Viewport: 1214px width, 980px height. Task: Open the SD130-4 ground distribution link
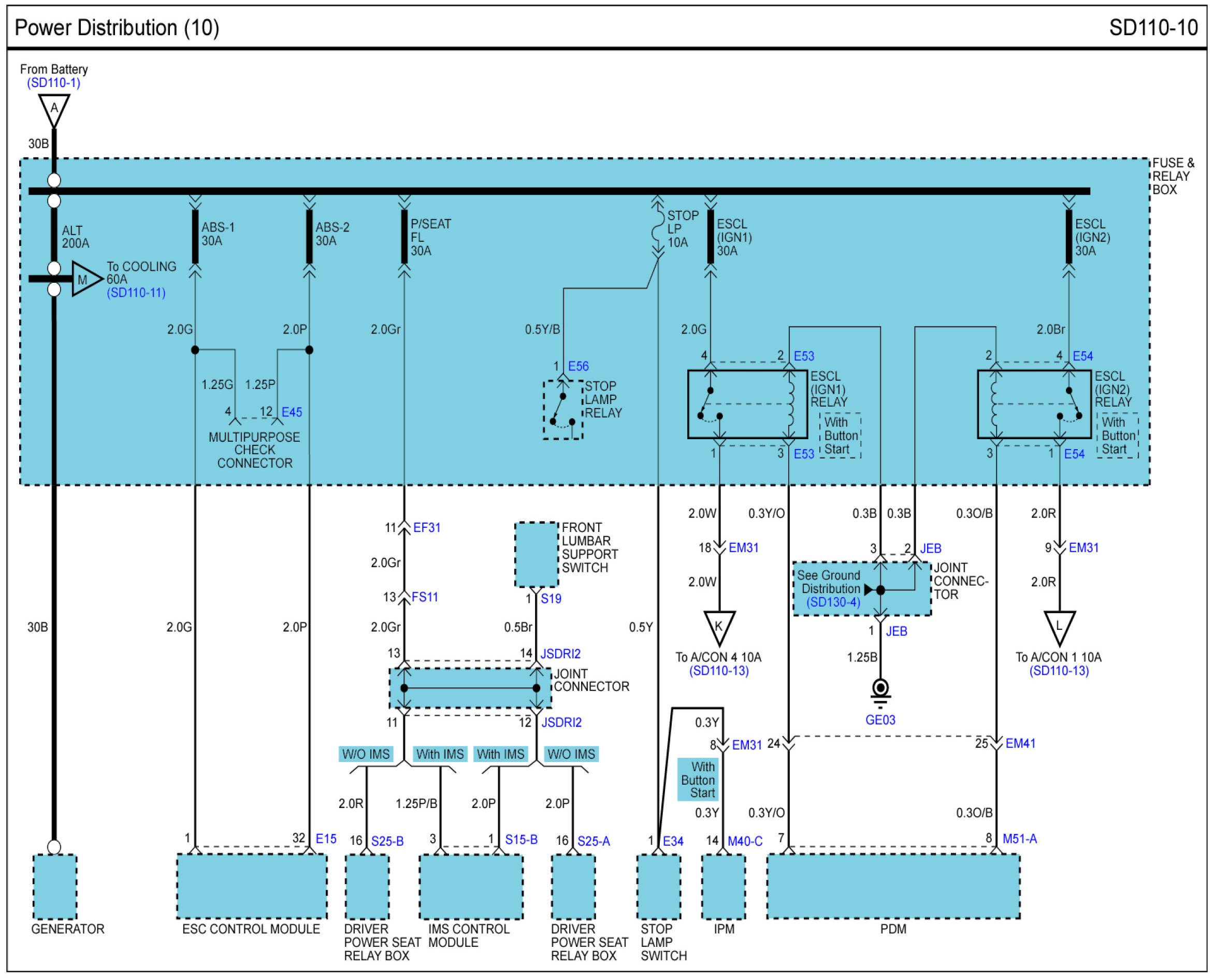(833, 602)
